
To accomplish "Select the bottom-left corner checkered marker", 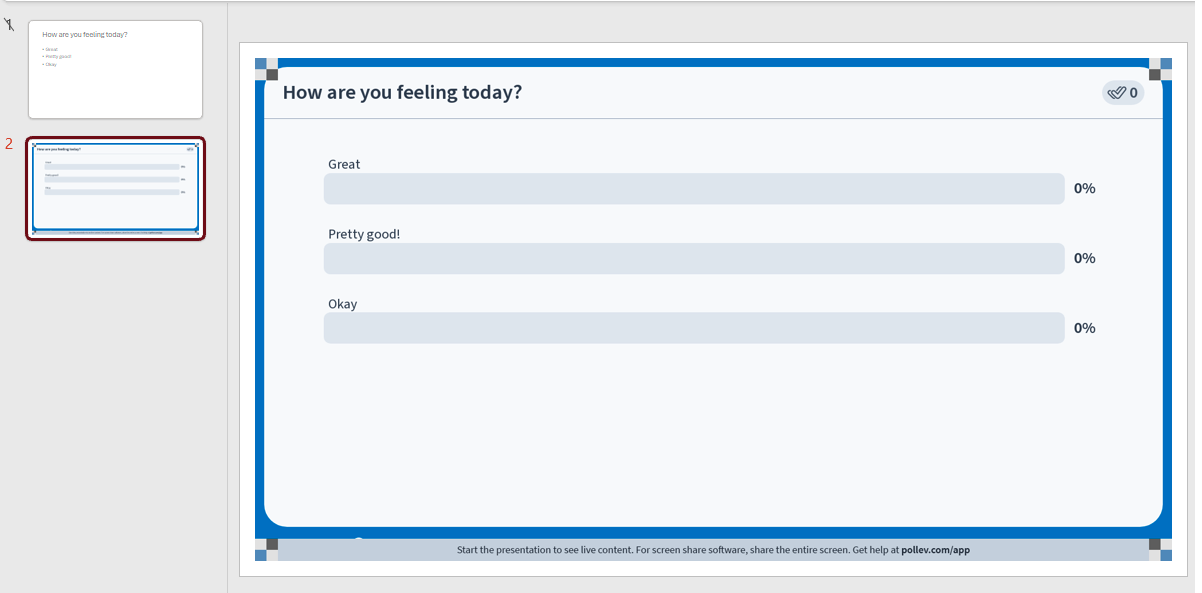I will (267, 549).
